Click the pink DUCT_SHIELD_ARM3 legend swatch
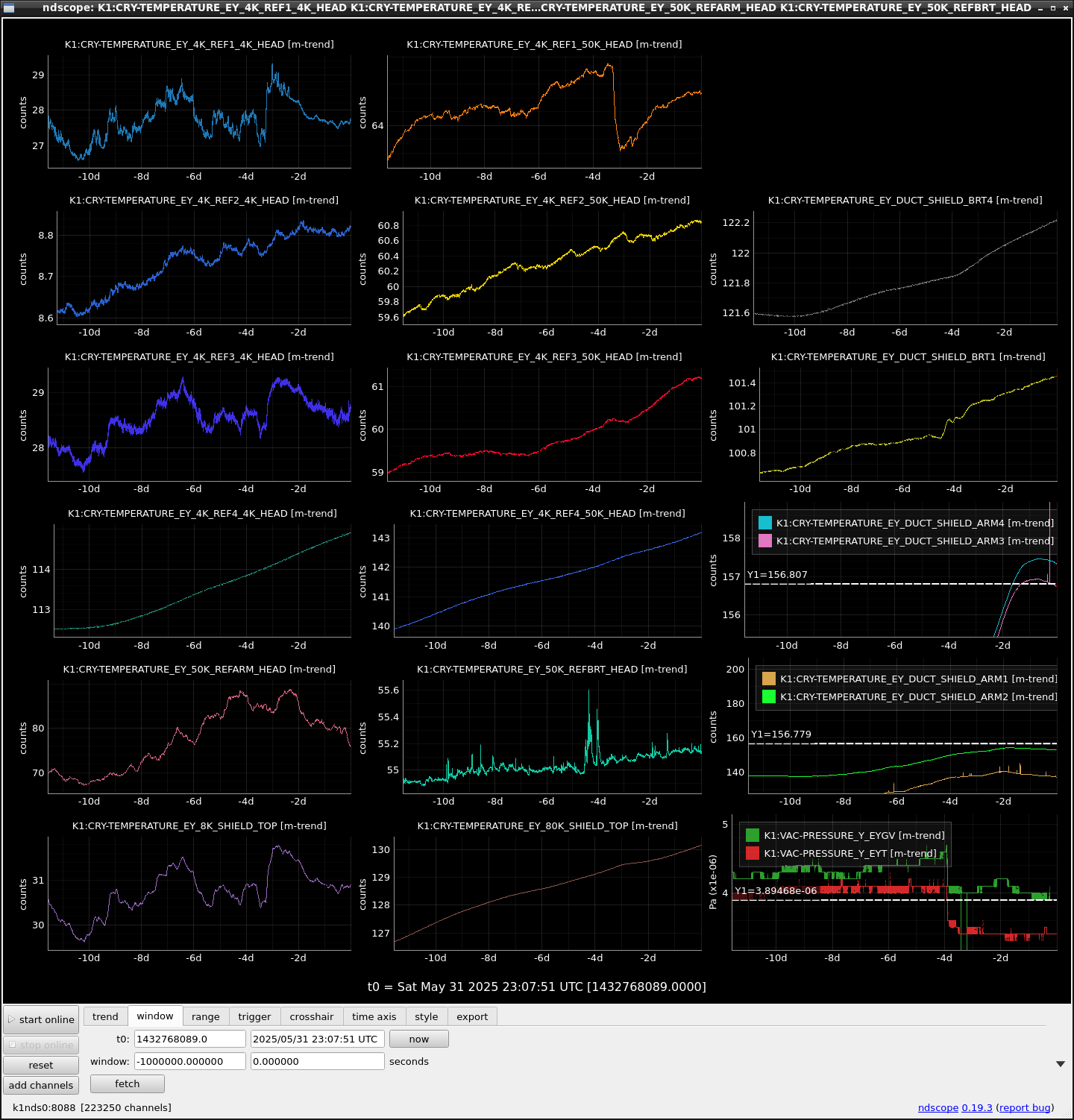The width and height of the screenshot is (1074, 1120). (x=765, y=541)
